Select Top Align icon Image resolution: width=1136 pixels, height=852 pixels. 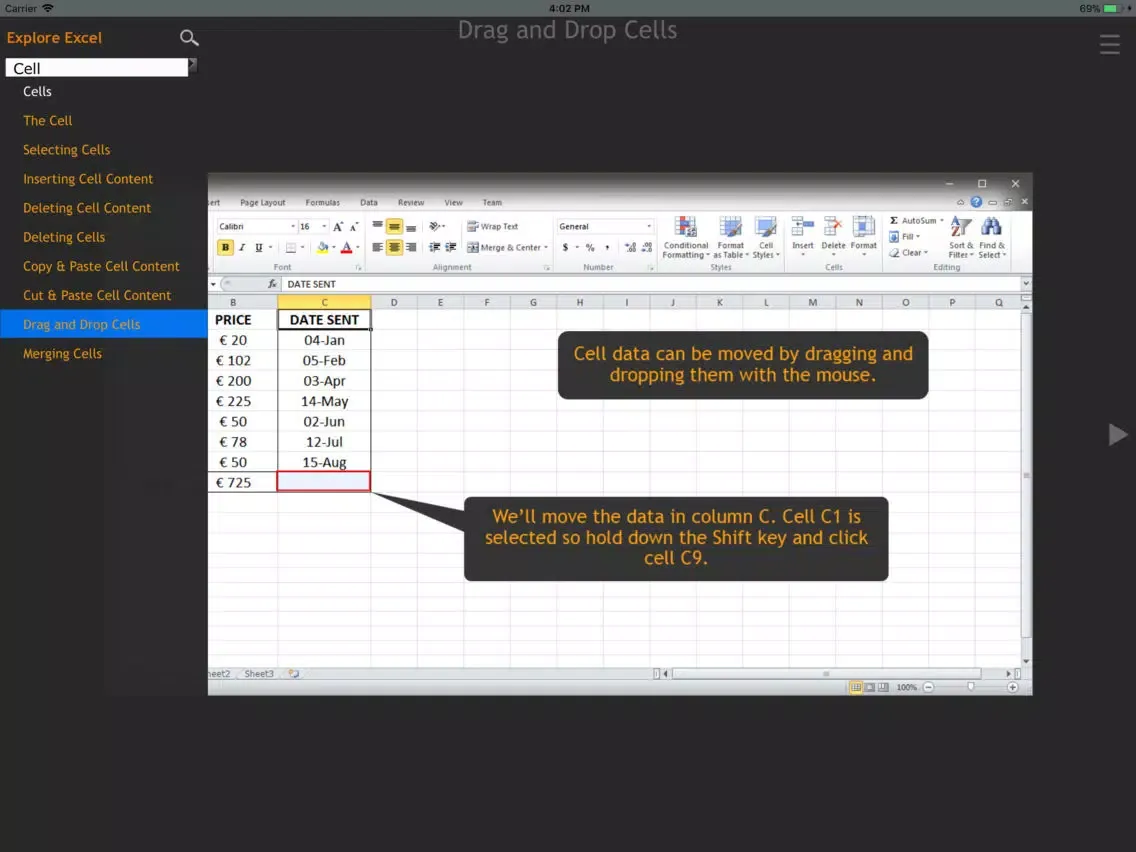coord(377,227)
